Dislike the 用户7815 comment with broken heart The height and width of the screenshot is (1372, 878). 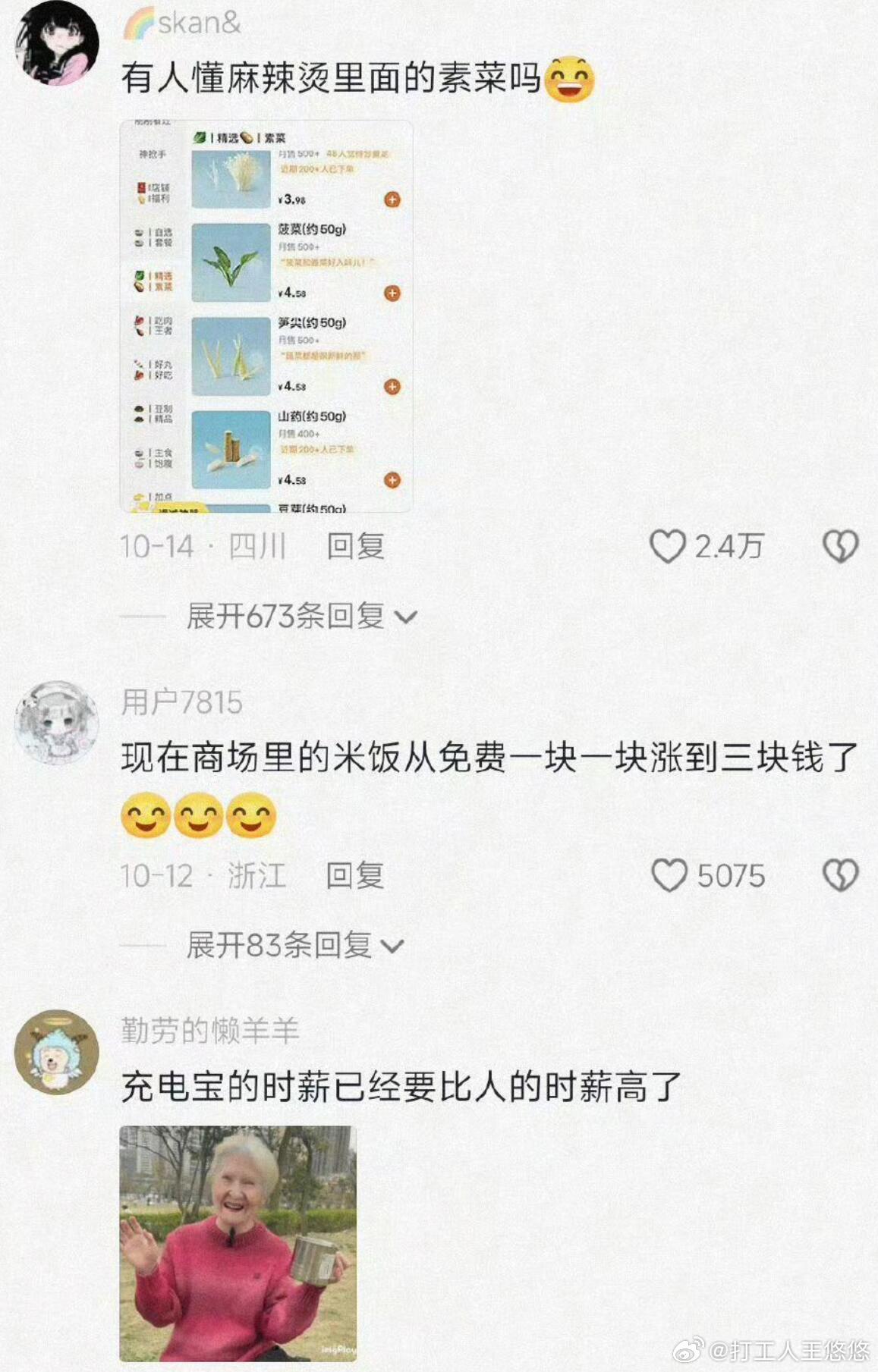pos(841,876)
